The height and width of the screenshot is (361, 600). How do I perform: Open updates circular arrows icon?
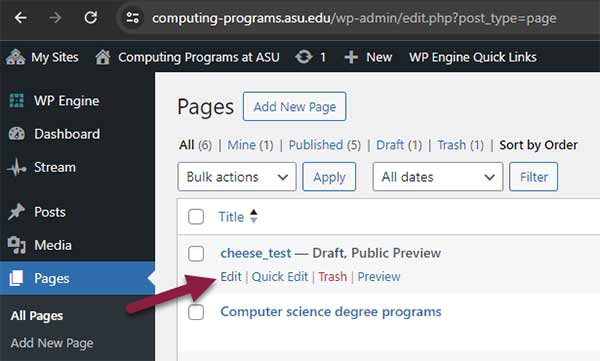coord(304,57)
